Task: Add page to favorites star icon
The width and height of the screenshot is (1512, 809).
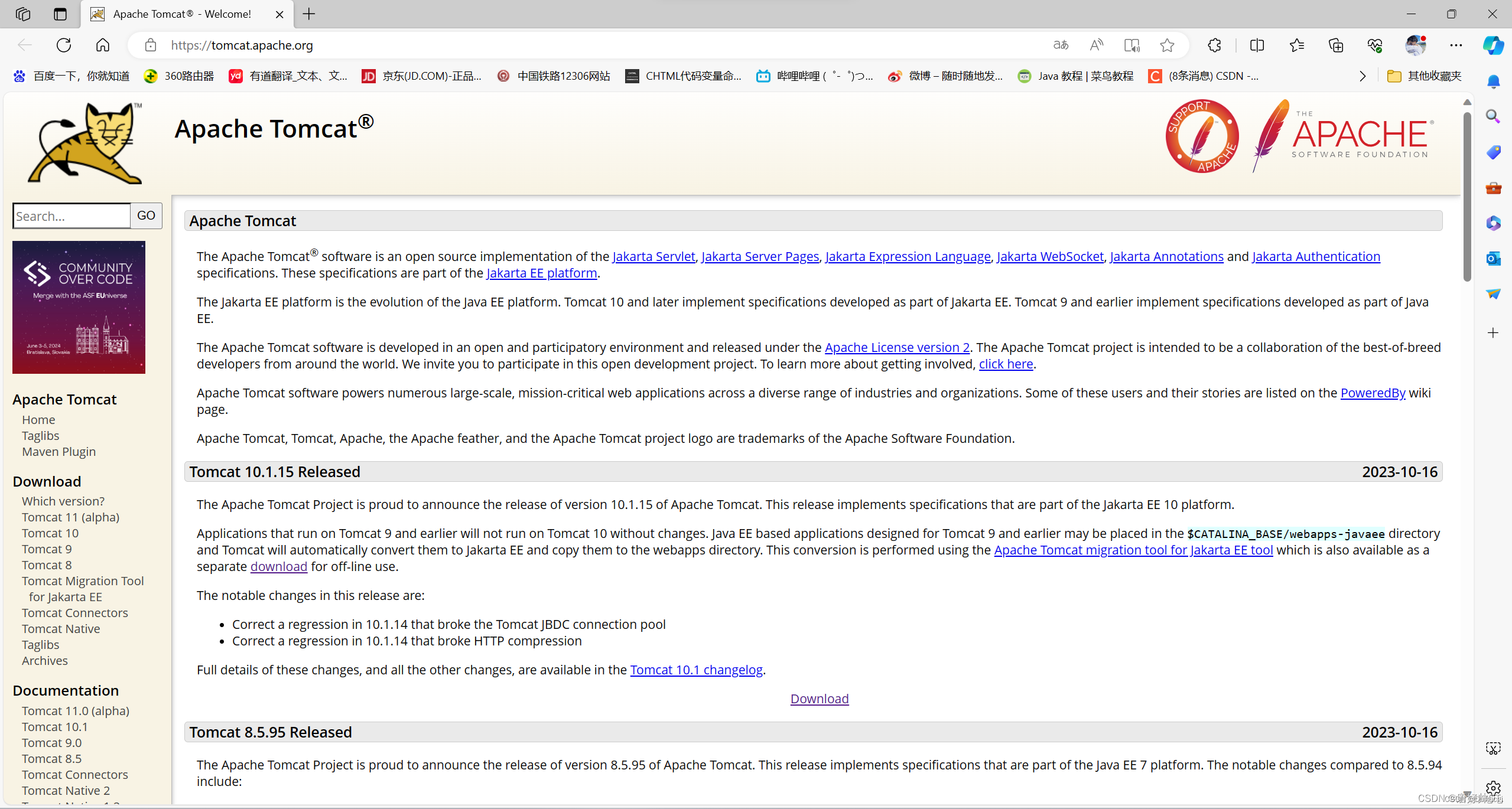Action: (1166, 45)
